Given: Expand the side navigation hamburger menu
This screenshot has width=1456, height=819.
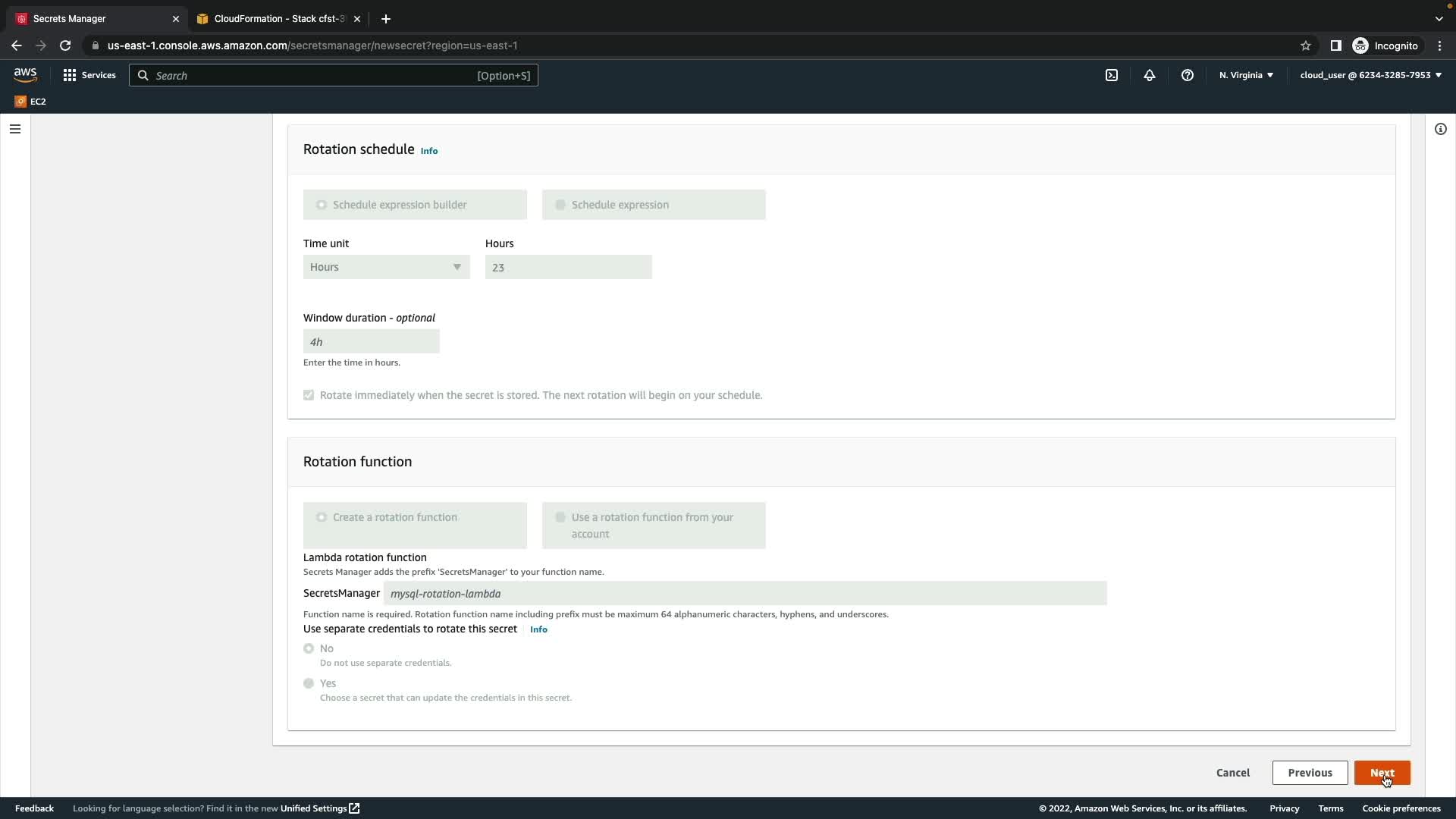Looking at the screenshot, I should point(15,129).
